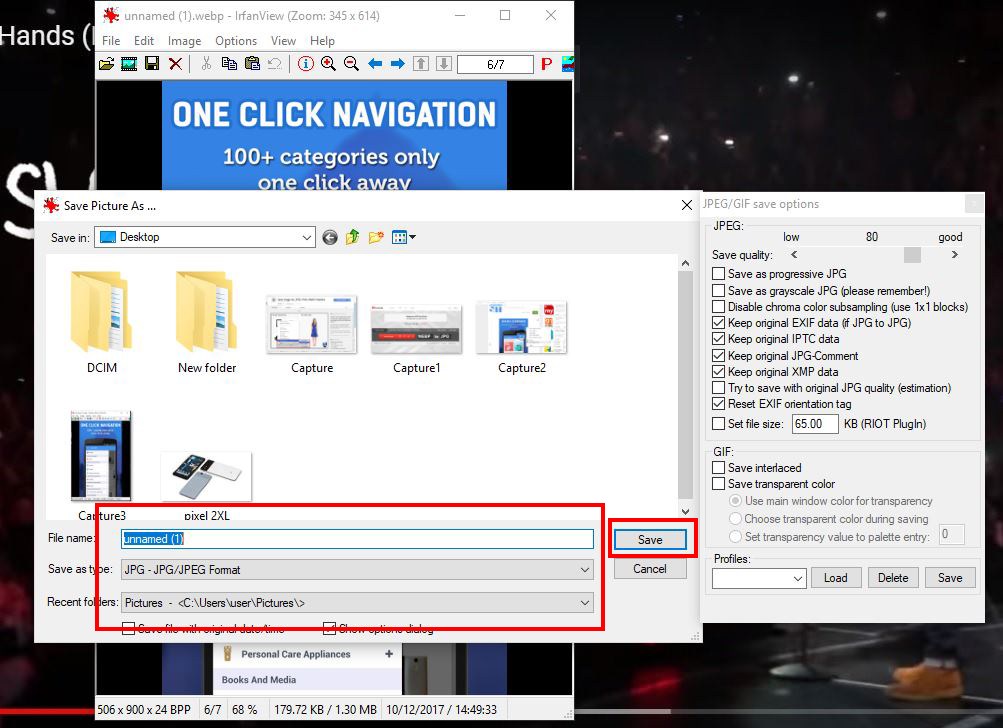Click the Save button in the dialog
The height and width of the screenshot is (728, 1003).
coord(649,538)
